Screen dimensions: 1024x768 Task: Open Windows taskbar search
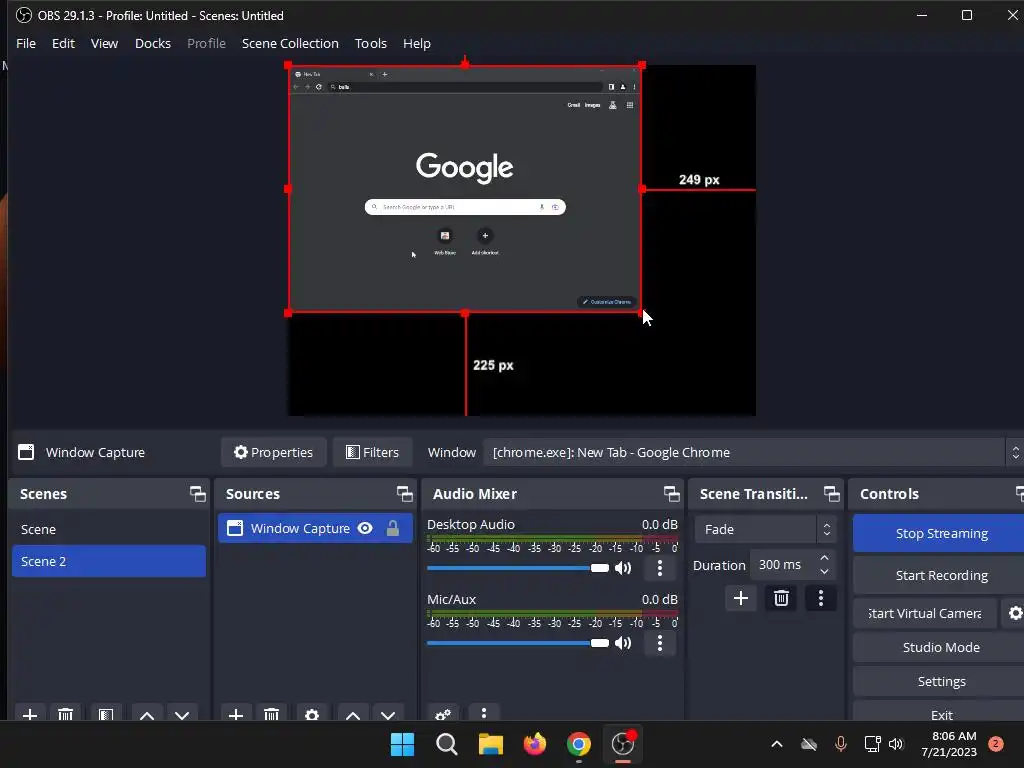[x=447, y=744]
